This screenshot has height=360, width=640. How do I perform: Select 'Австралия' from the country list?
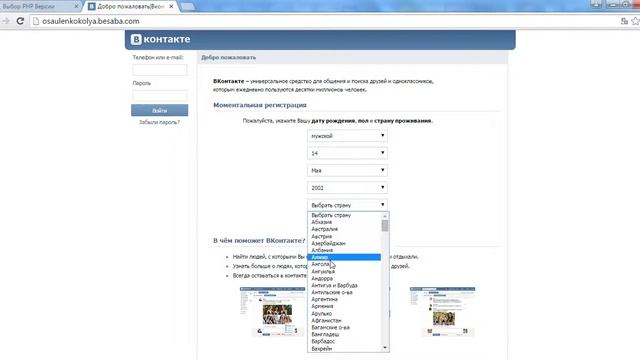344,229
